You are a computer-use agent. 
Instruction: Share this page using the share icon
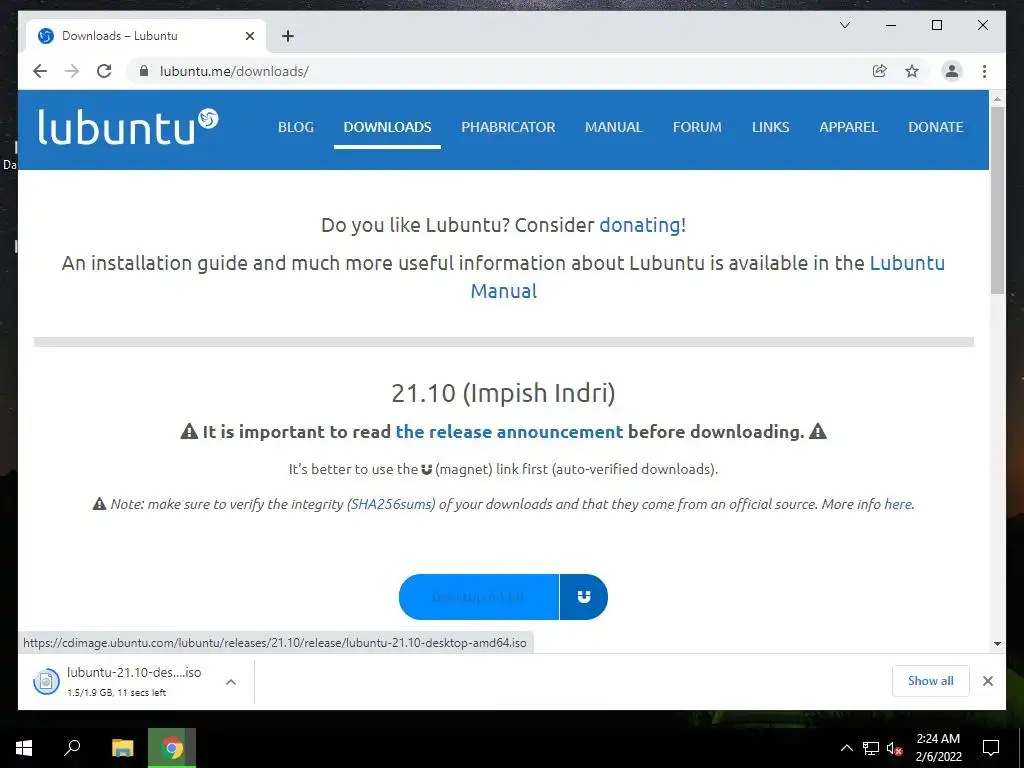[880, 71]
